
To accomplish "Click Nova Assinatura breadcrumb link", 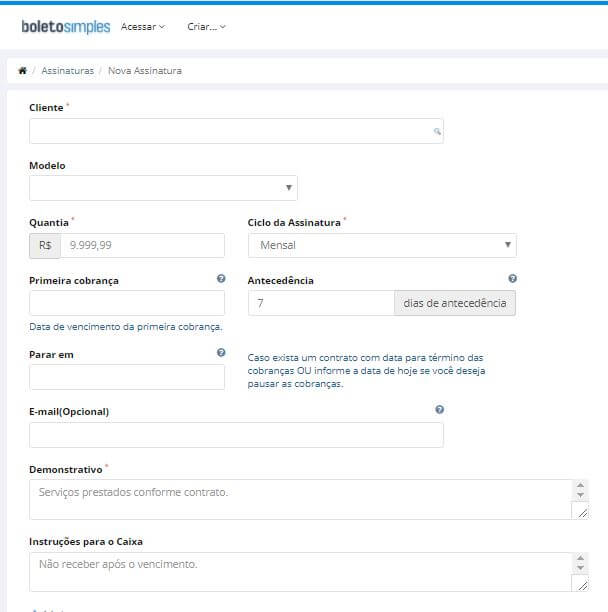I will [145, 71].
